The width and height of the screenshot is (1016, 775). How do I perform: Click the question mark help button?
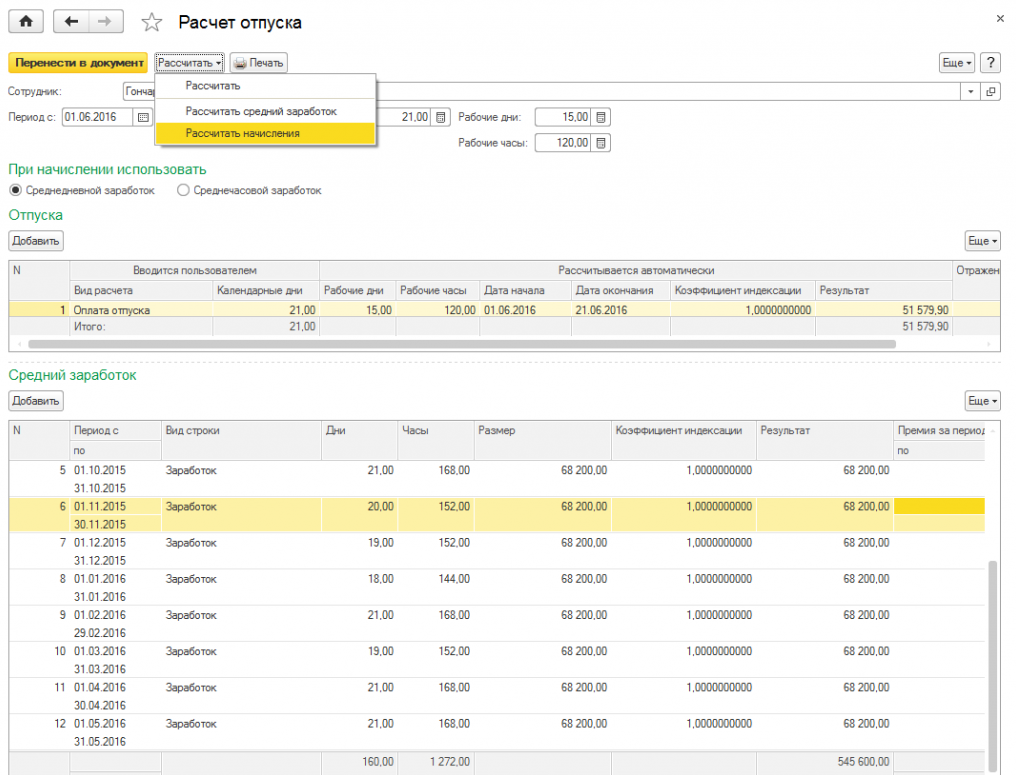[x=990, y=63]
